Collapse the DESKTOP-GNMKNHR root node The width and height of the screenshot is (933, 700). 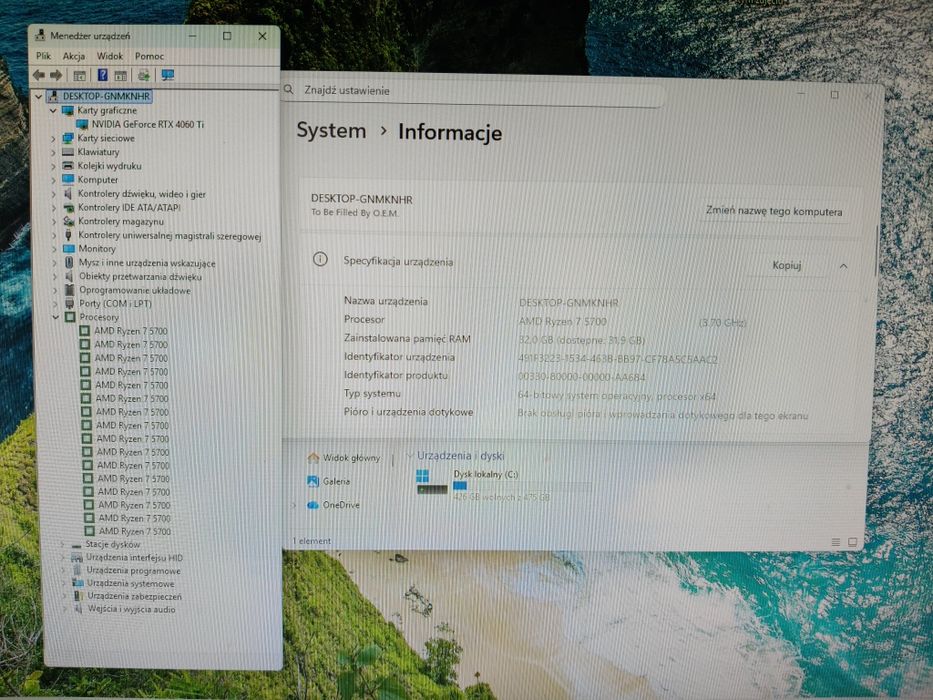[x=39, y=96]
